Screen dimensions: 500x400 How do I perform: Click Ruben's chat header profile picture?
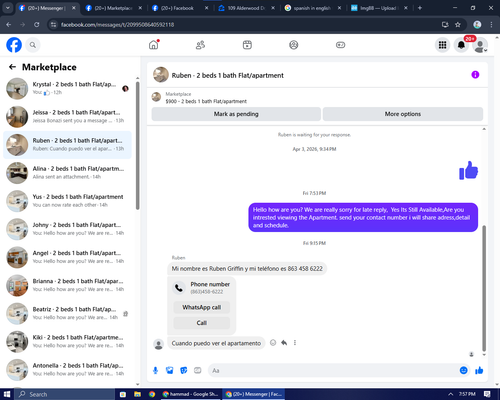pyautogui.click(x=161, y=75)
